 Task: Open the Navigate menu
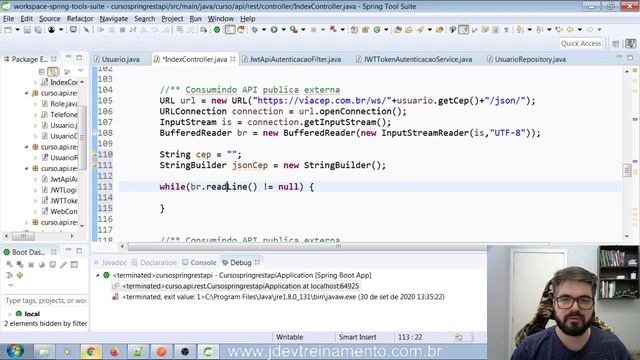point(113,19)
